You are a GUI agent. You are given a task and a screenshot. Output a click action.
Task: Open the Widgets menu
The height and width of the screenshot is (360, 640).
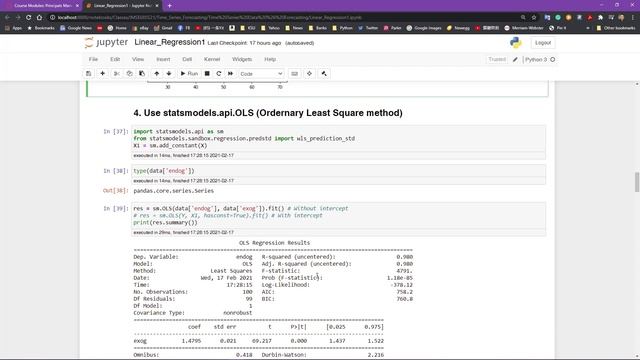tap(242, 59)
